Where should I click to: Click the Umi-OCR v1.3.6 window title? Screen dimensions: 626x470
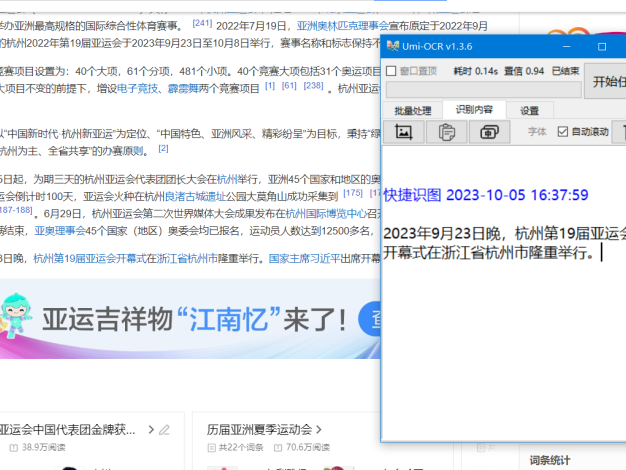[x=437, y=46]
